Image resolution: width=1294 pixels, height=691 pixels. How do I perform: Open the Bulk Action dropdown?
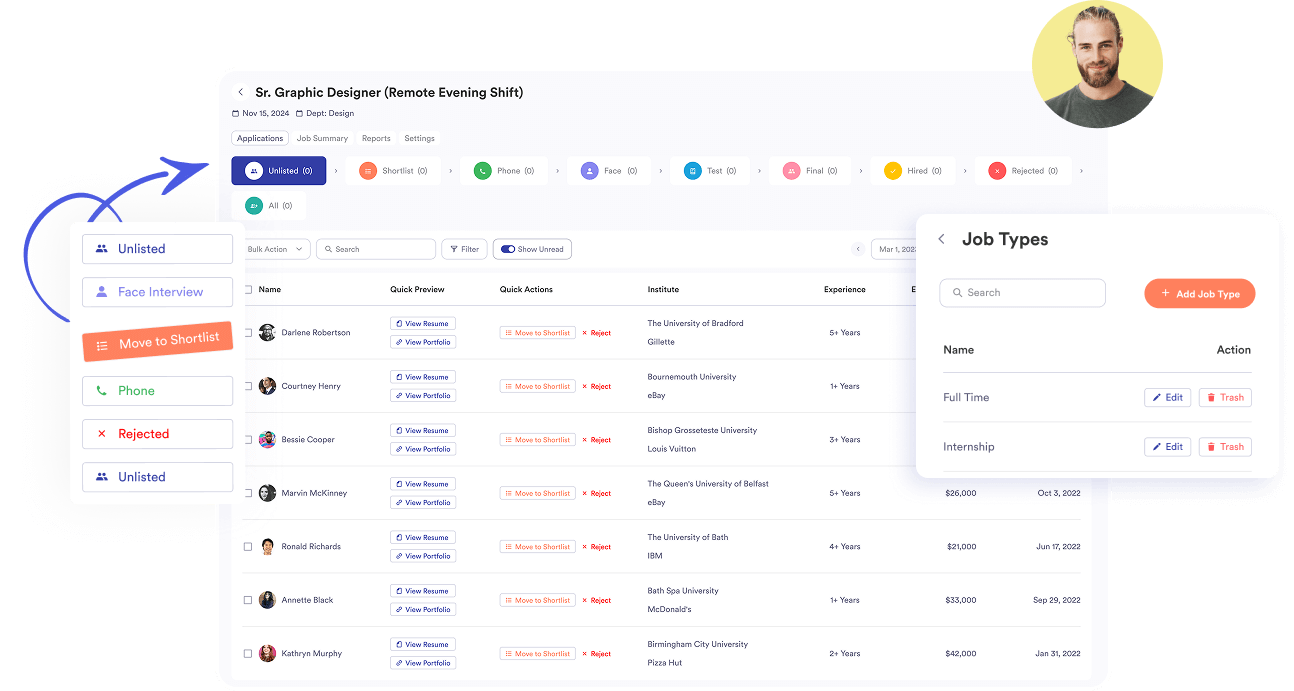click(x=274, y=249)
